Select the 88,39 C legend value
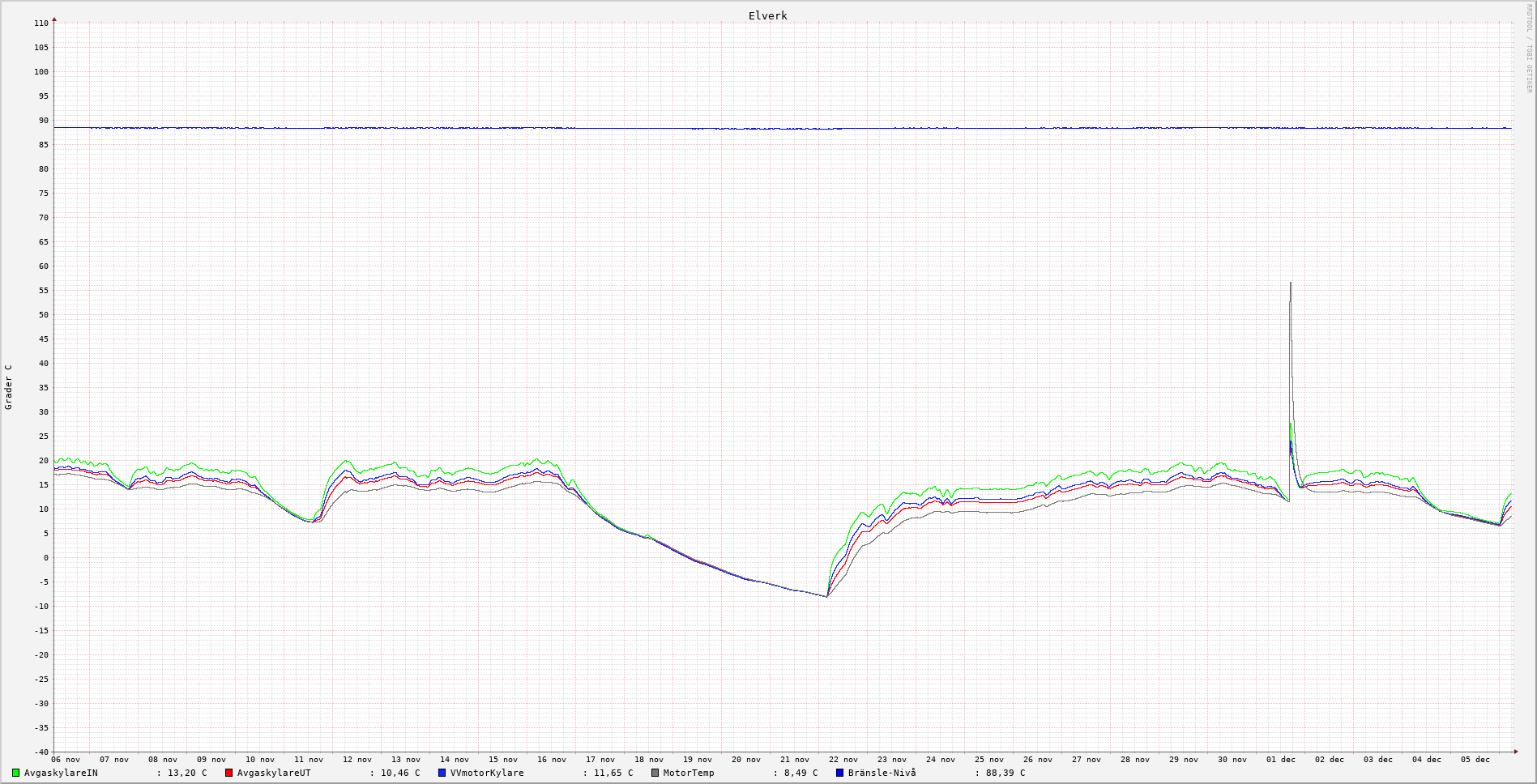Image resolution: width=1537 pixels, height=784 pixels. click(x=1005, y=773)
